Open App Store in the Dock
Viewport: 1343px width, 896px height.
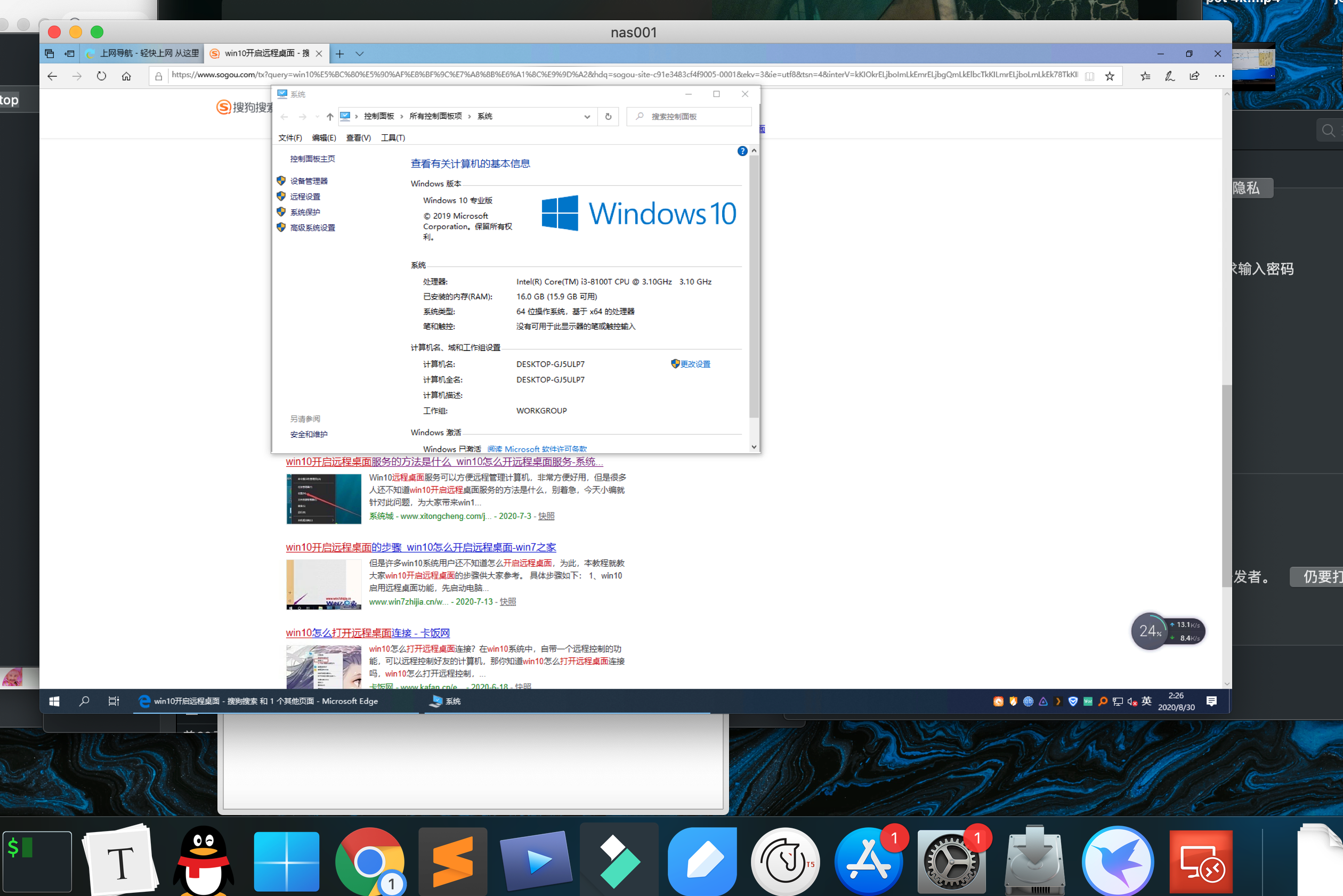(x=869, y=862)
